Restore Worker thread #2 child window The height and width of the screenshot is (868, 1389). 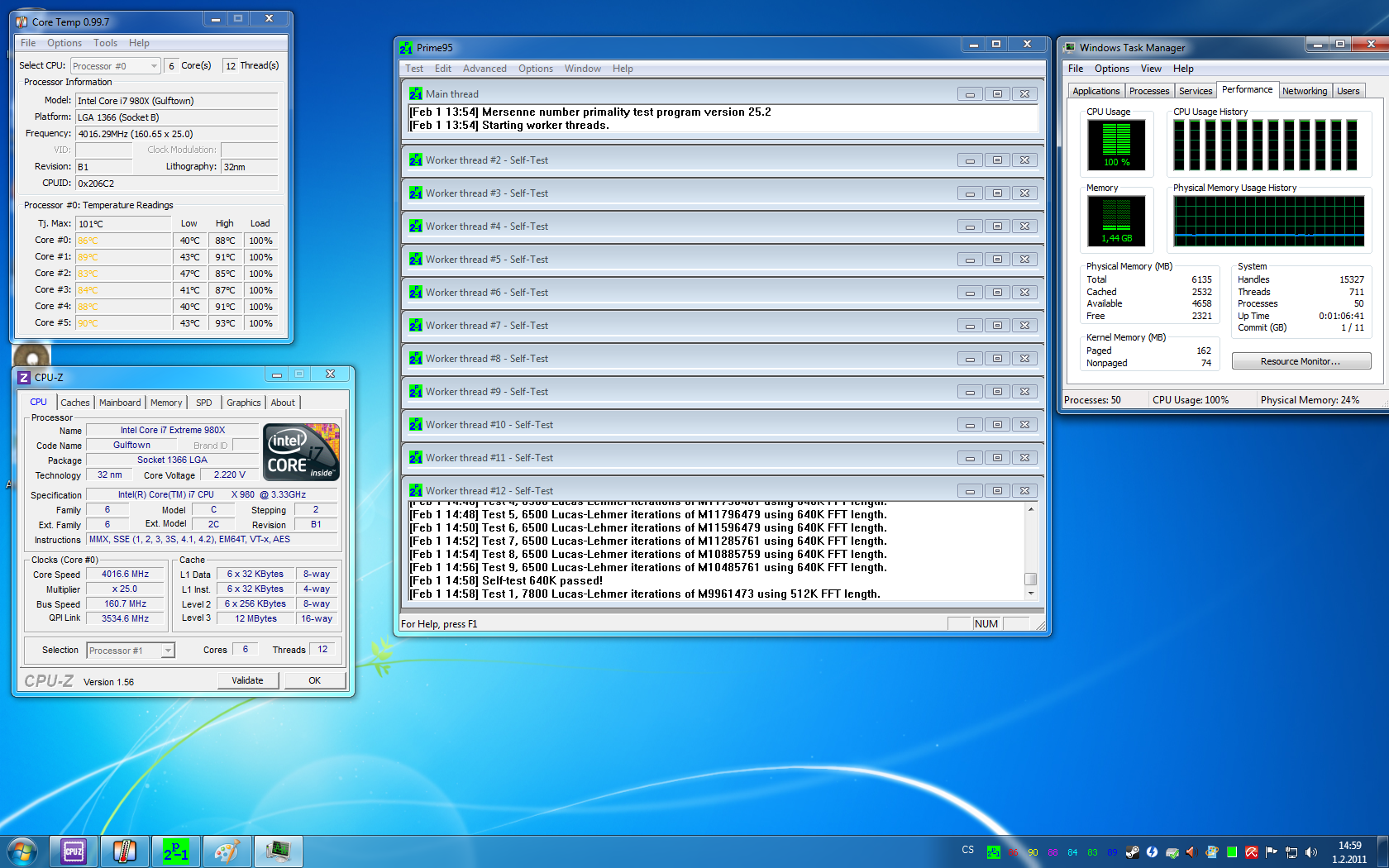[997, 160]
